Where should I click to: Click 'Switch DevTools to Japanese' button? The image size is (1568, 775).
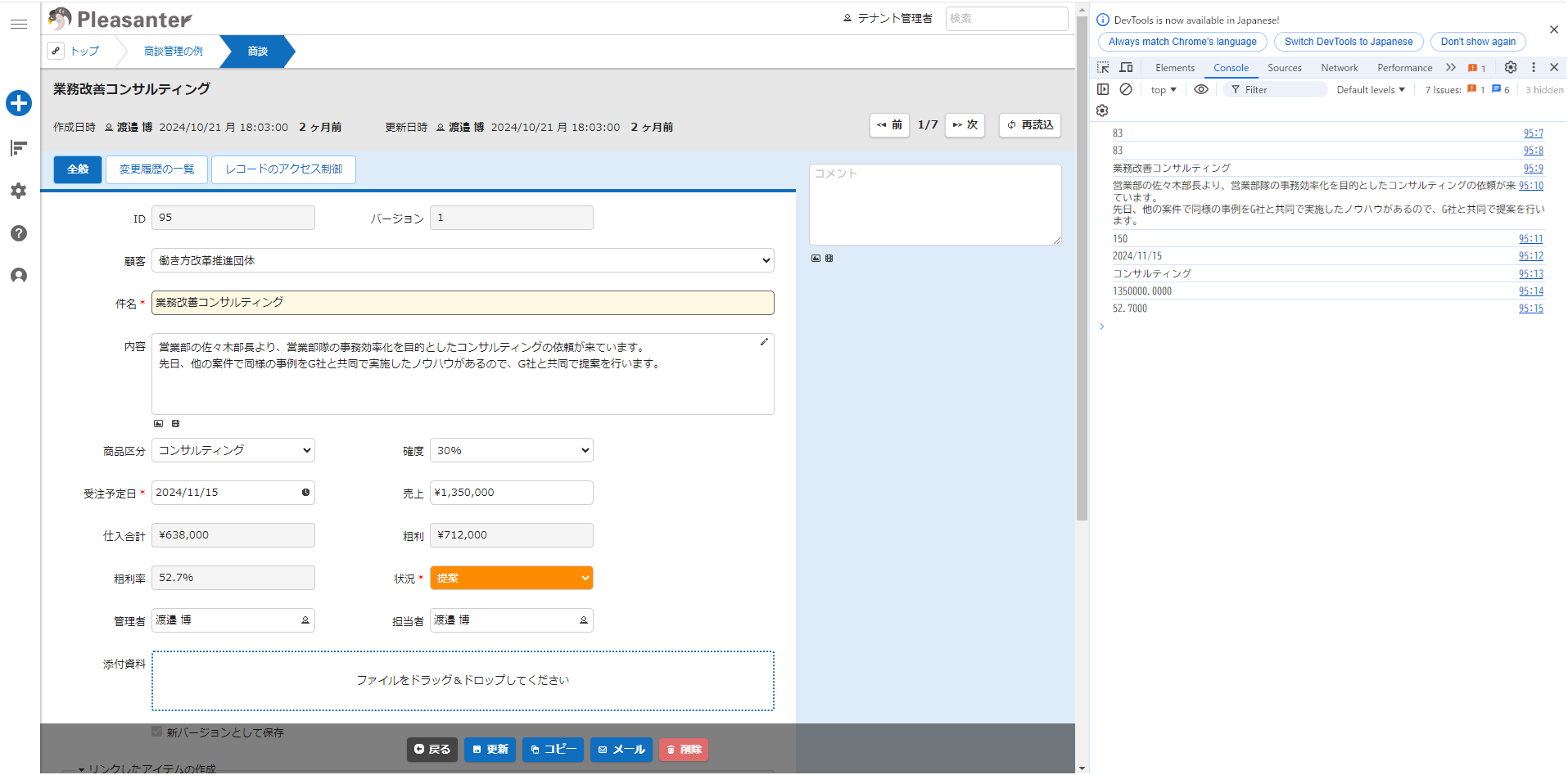coord(1349,42)
